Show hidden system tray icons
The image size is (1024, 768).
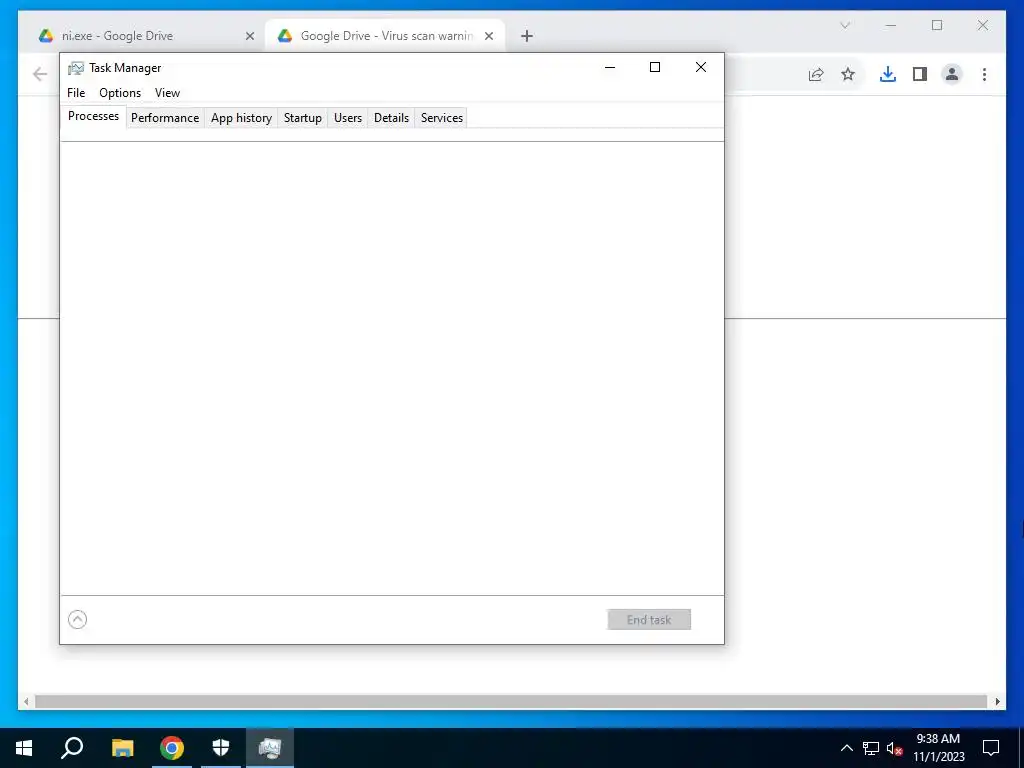click(x=846, y=748)
